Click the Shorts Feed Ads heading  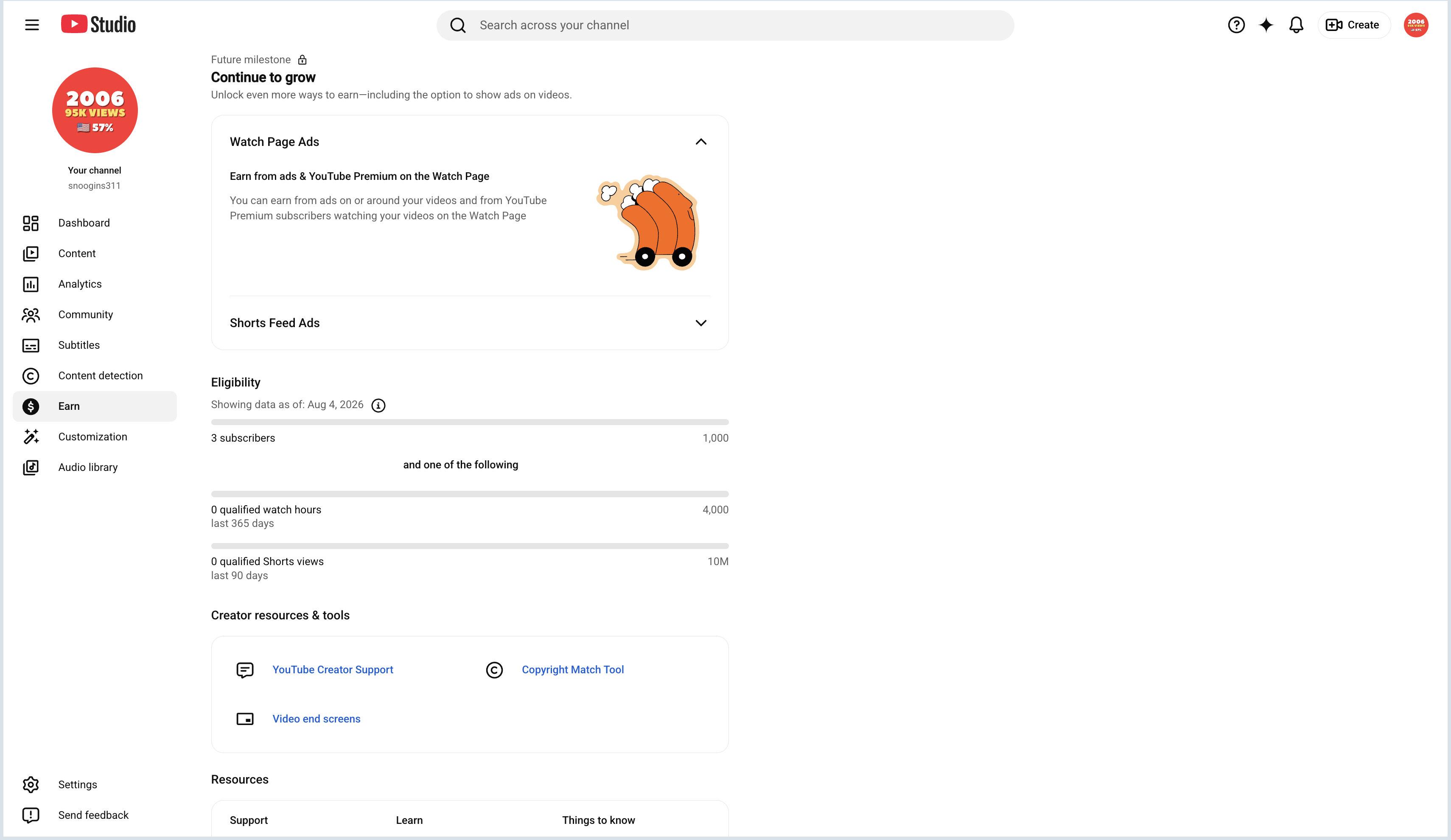(275, 323)
